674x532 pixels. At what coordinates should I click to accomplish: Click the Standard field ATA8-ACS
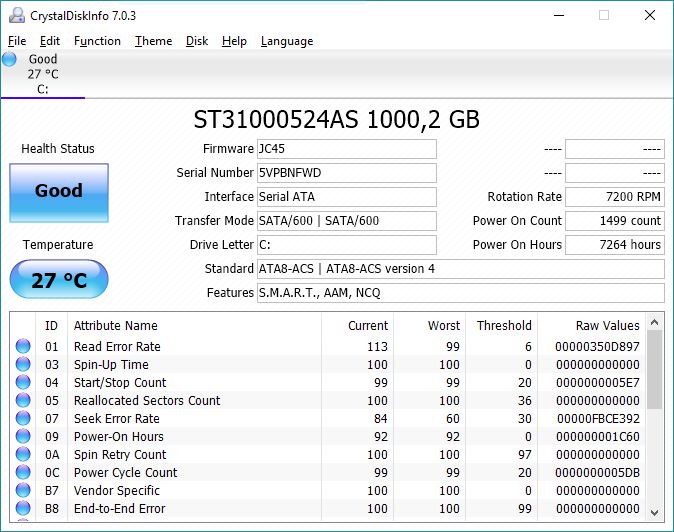461,269
